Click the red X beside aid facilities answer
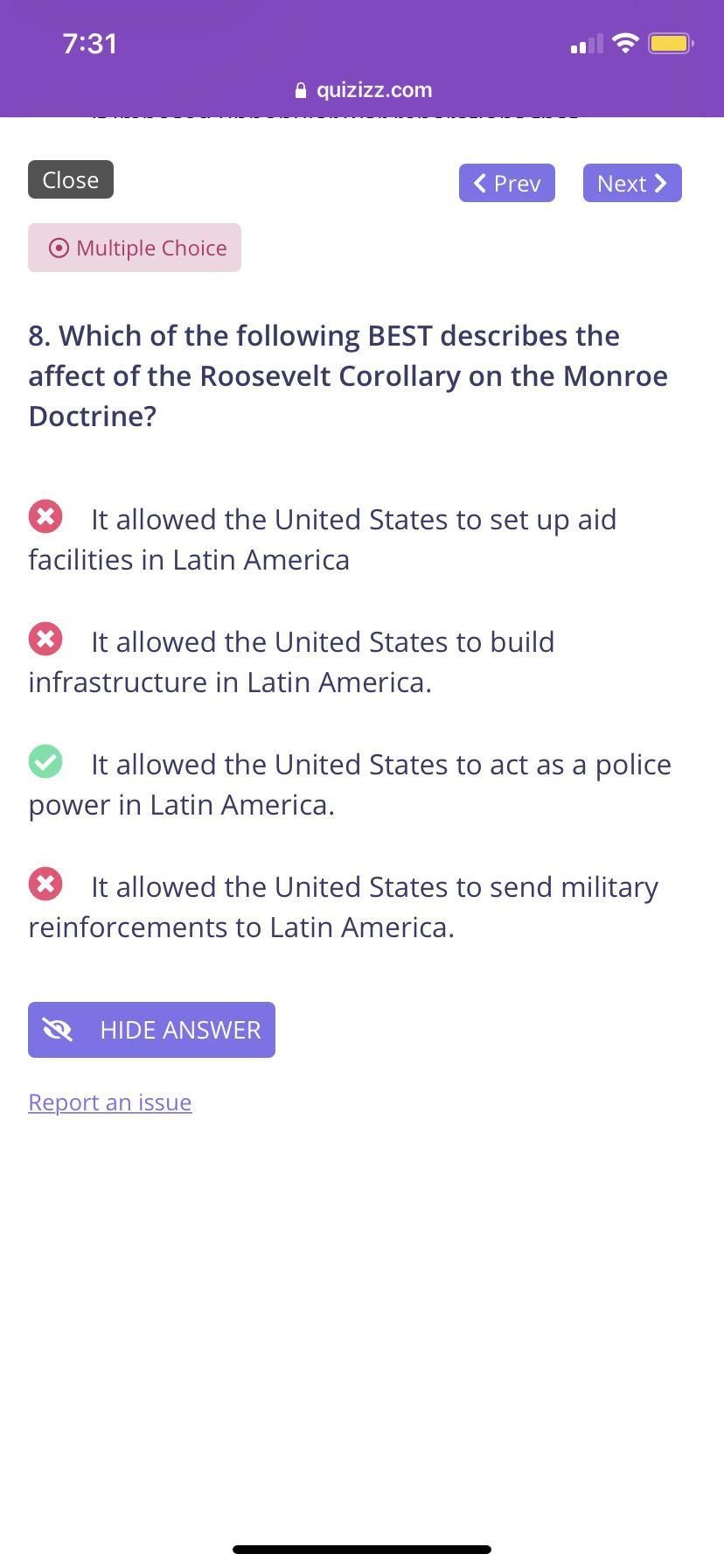This screenshot has width=724, height=1568. [x=45, y=516]
